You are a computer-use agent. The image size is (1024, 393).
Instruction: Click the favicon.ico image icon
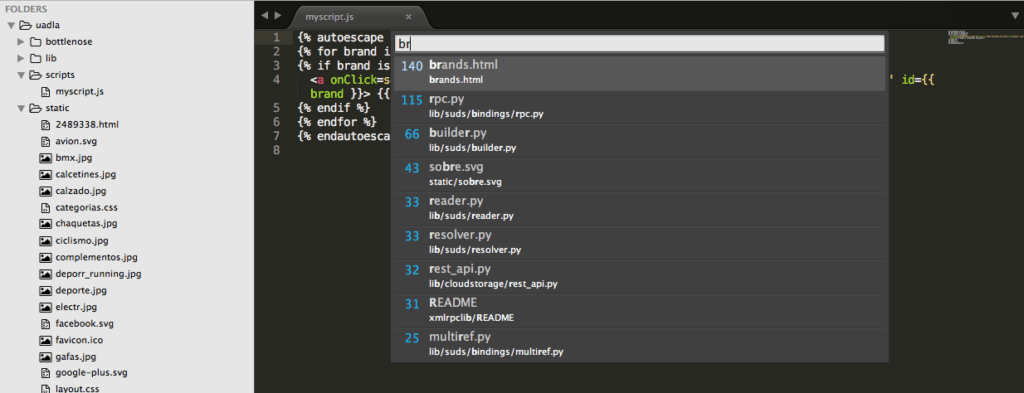pos(45,340)
